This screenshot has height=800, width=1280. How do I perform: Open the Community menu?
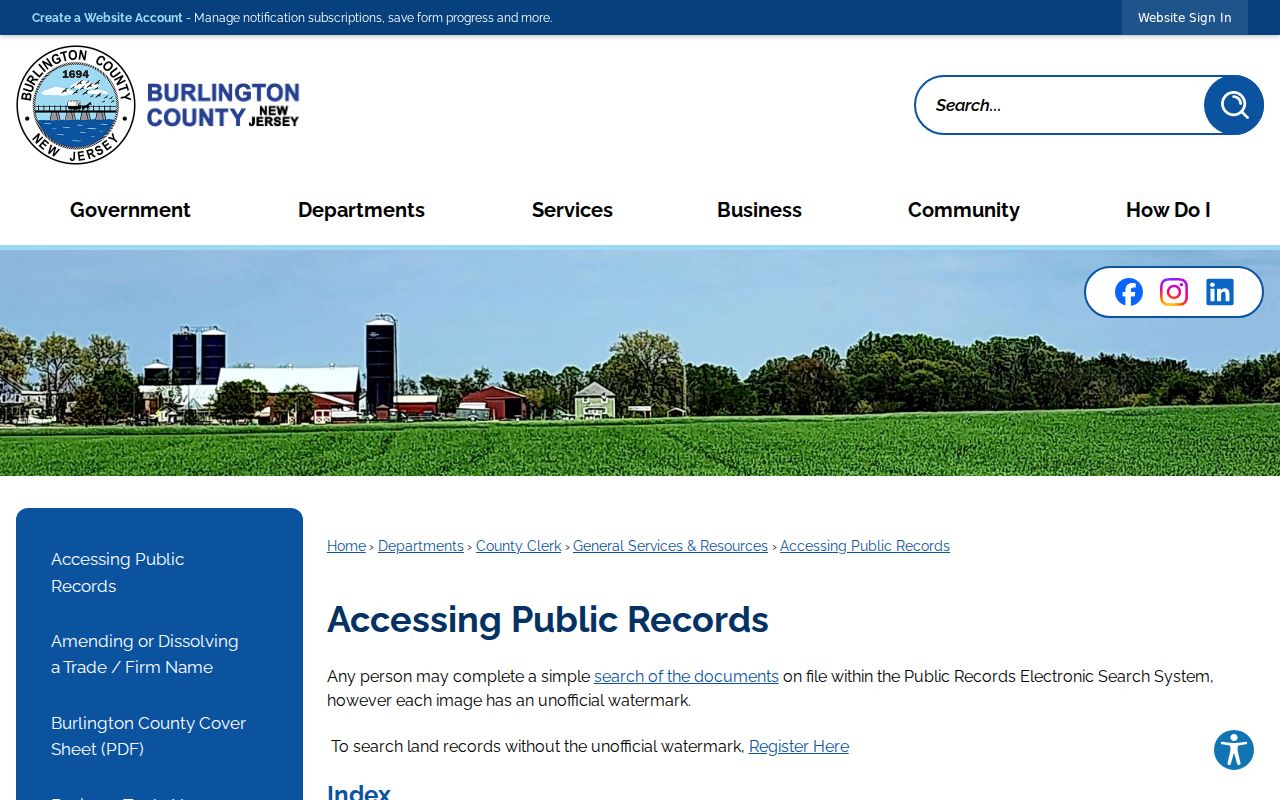[964, 210]
